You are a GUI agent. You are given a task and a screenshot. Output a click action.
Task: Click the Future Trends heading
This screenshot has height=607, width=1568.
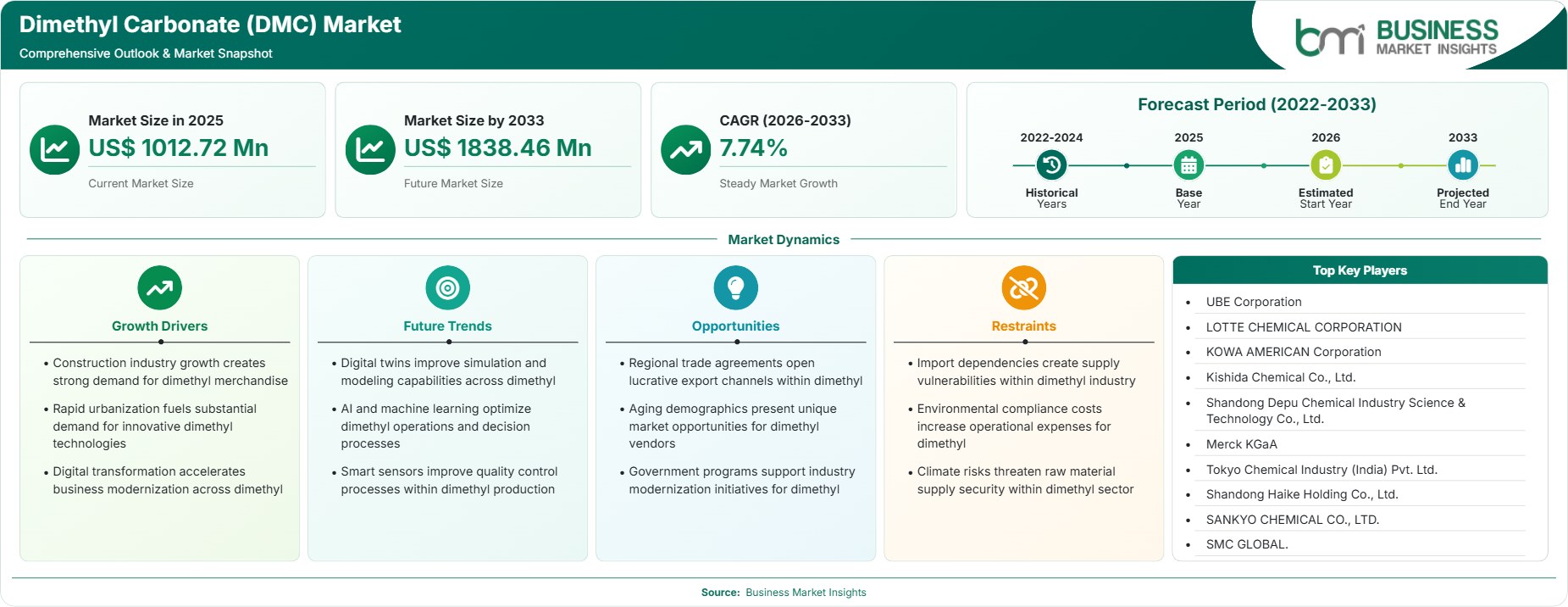(x=447, y=326)
